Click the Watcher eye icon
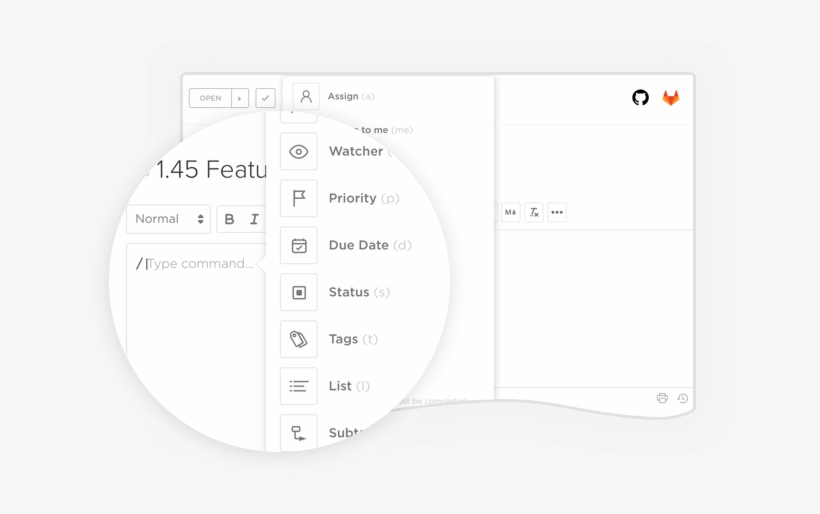820x514 pixels. (x=299, y=152)
